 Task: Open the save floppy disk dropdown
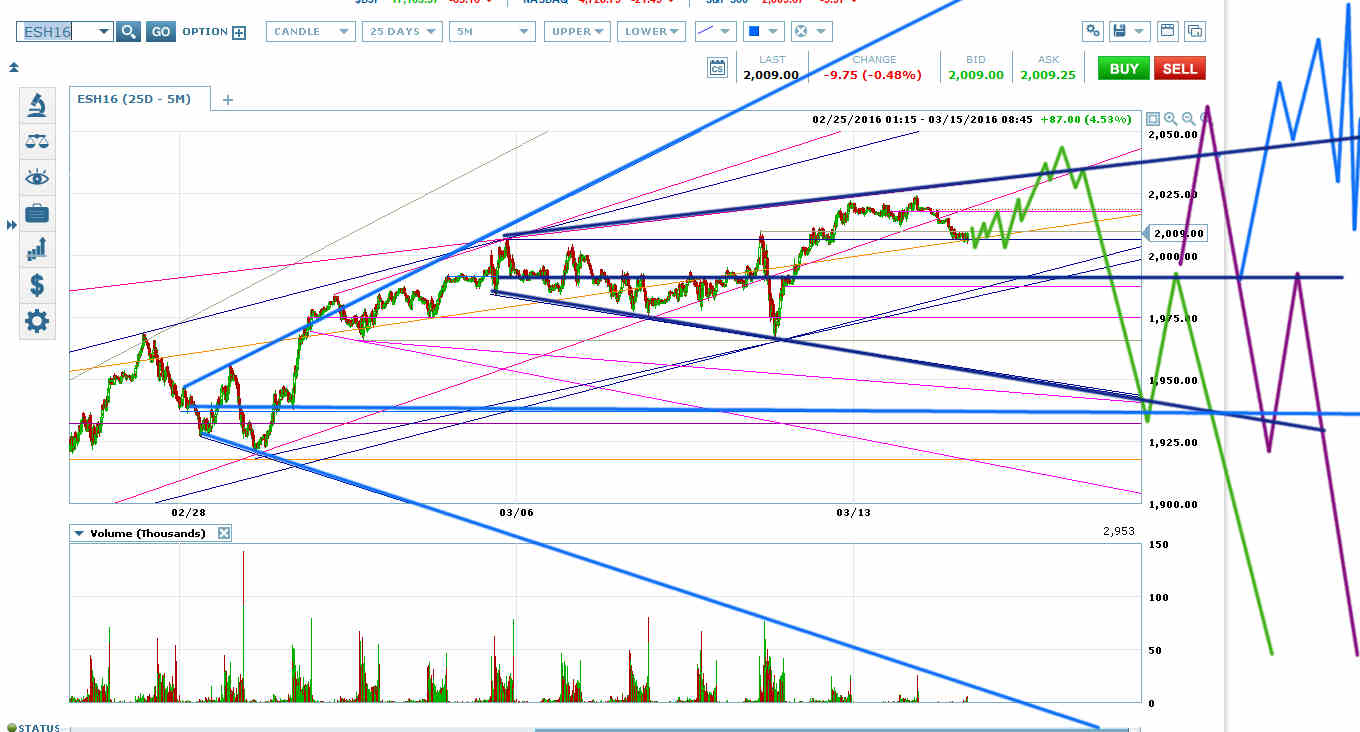tap(1130, 31)
